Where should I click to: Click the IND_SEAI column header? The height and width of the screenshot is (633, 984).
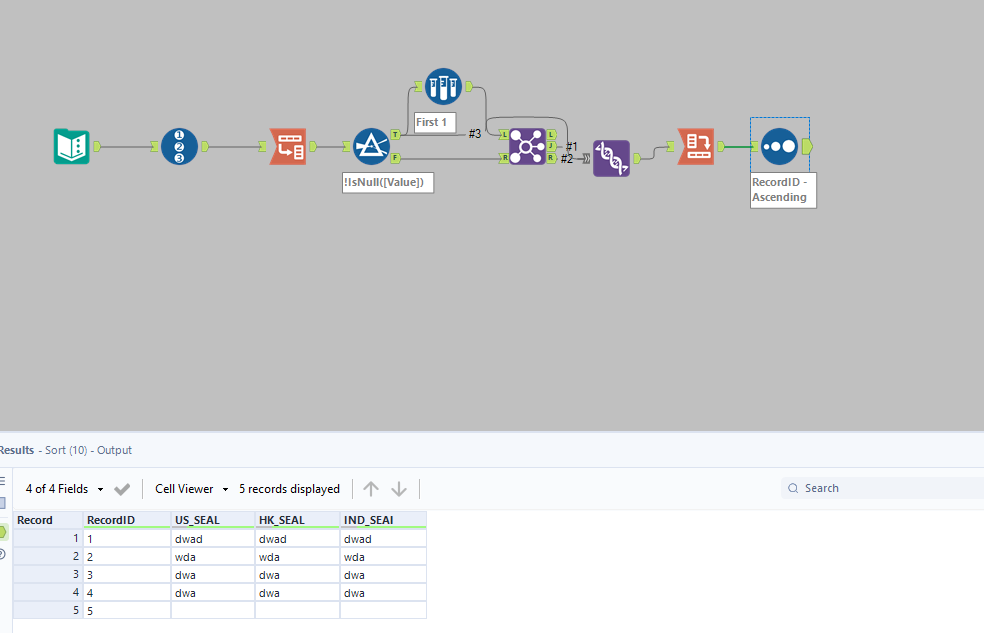[383, 520]
